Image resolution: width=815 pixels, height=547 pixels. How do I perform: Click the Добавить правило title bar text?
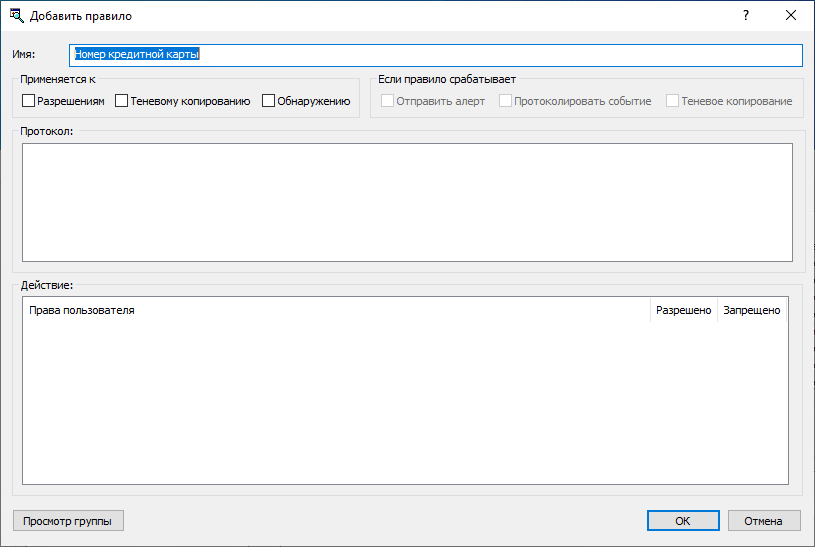pos(81,16)
